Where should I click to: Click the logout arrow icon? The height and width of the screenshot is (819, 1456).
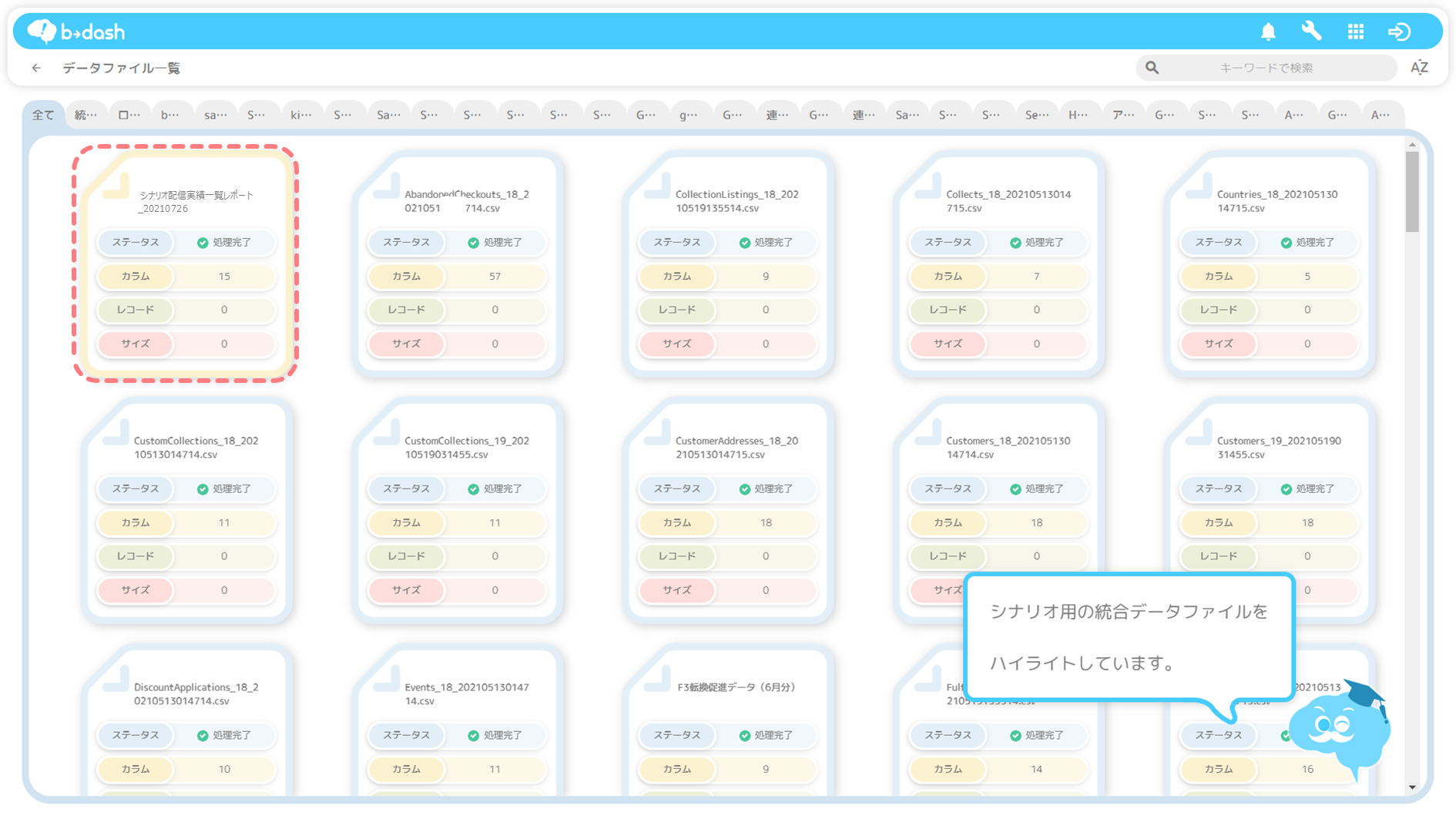pyautogui.click(x=1399, y=32)
